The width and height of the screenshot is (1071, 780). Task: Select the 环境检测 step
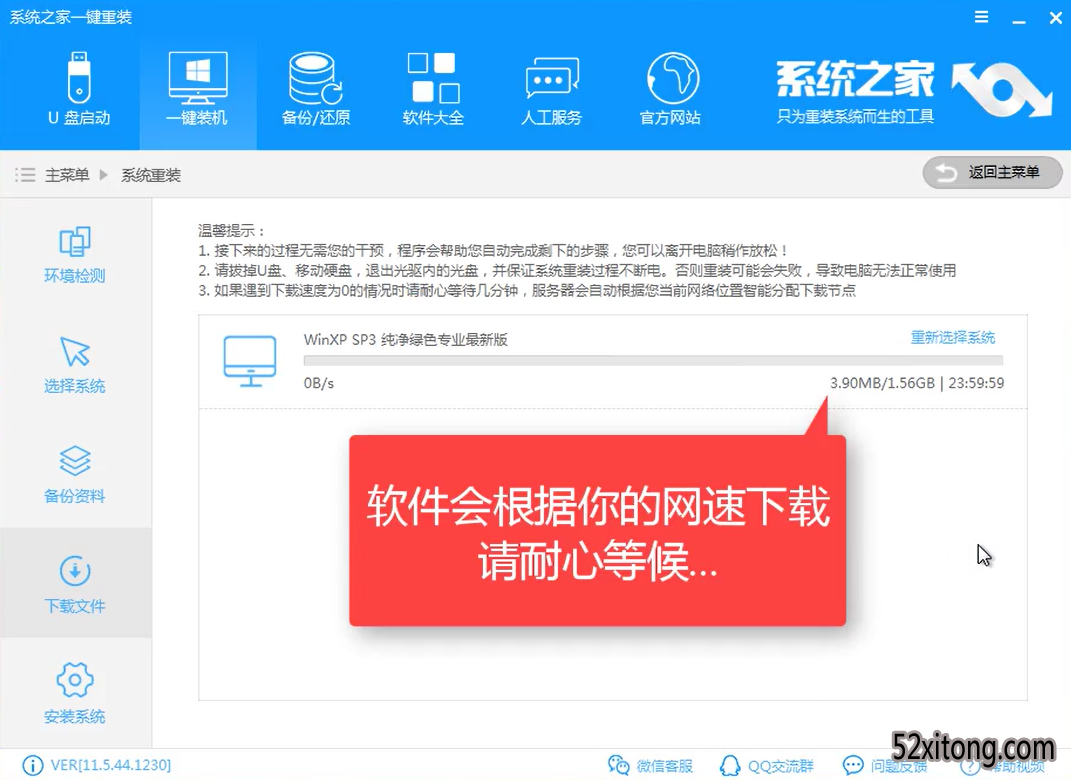pyautogui.click(x=74, y=255)
